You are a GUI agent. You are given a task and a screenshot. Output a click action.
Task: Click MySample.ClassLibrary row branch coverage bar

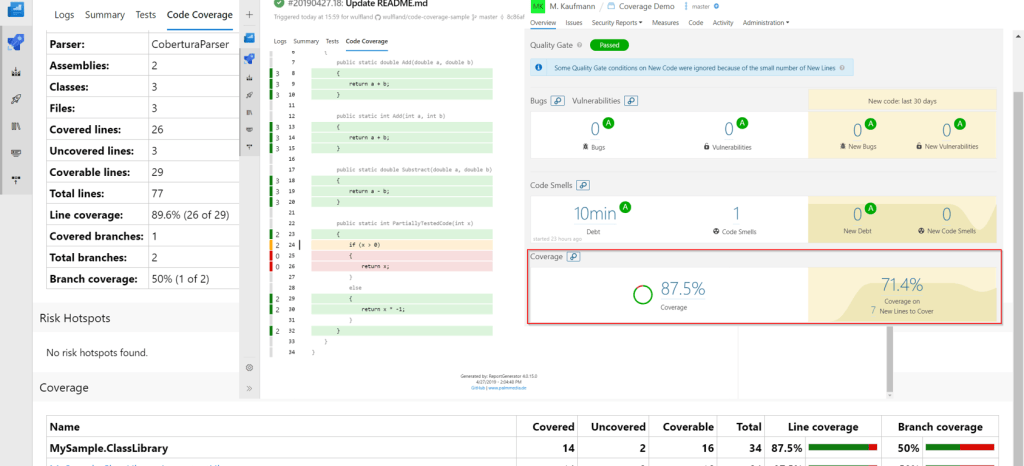959,448
